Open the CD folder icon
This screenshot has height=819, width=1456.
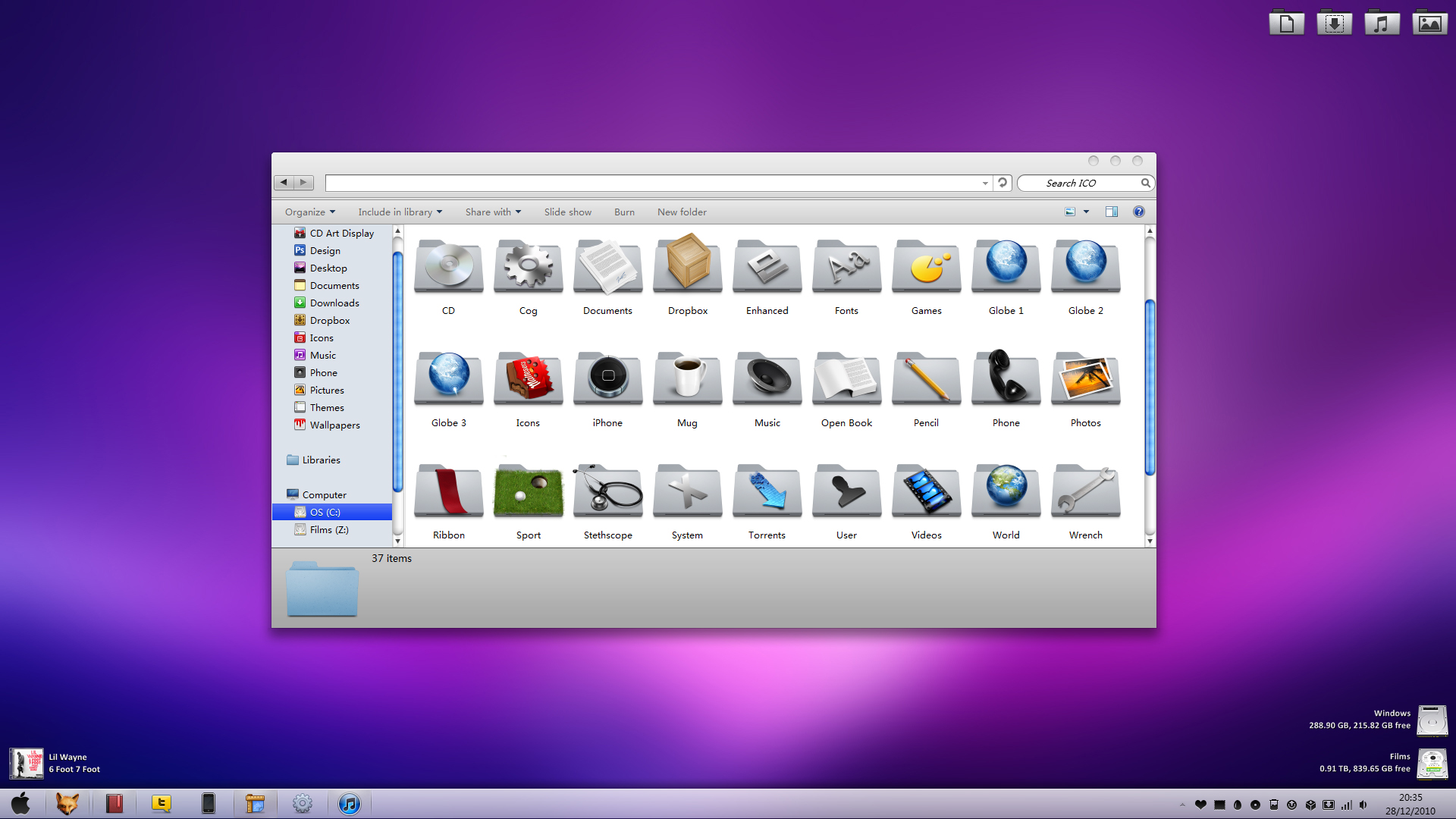(x=449, y=266)
